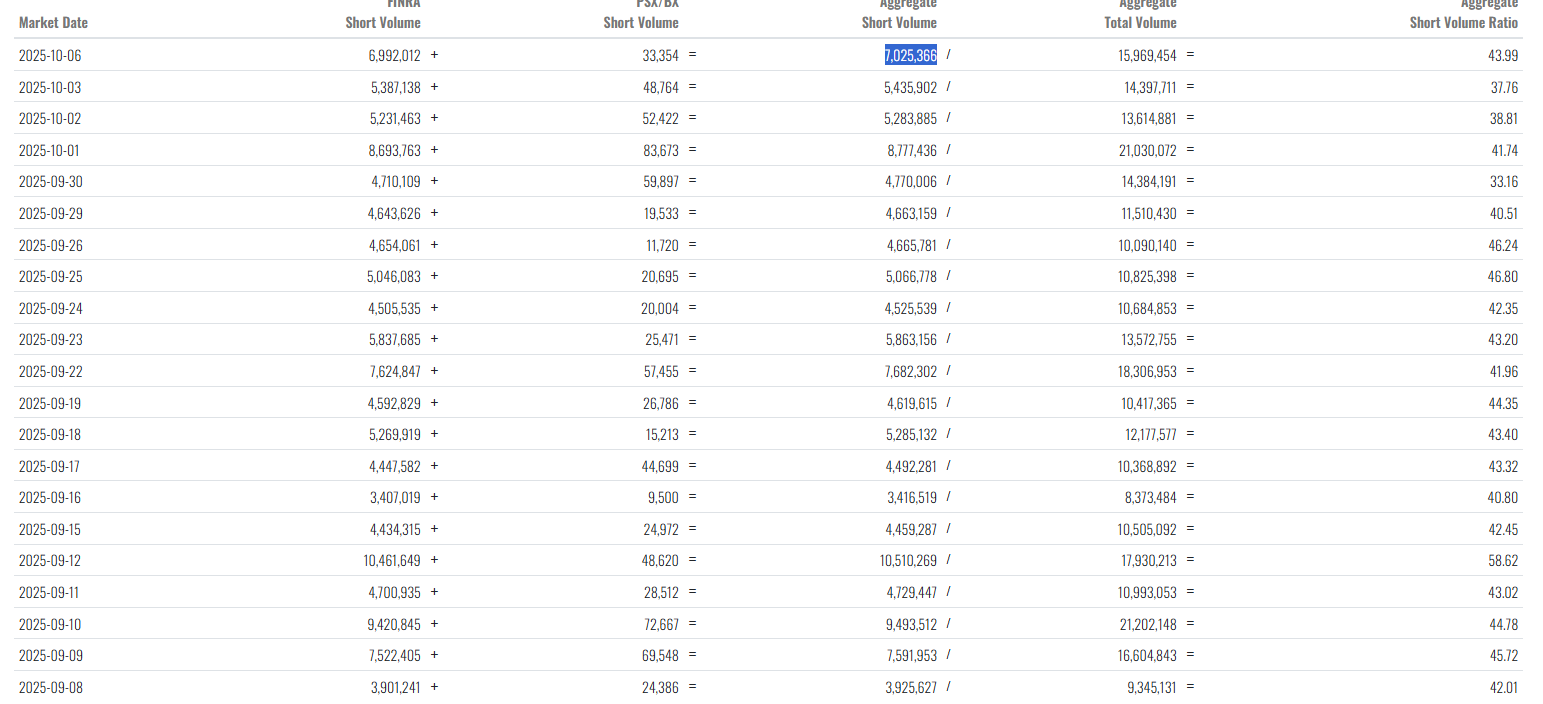
Task: Click total volume 11,510,430
Action: click(x=1148, y=214)
